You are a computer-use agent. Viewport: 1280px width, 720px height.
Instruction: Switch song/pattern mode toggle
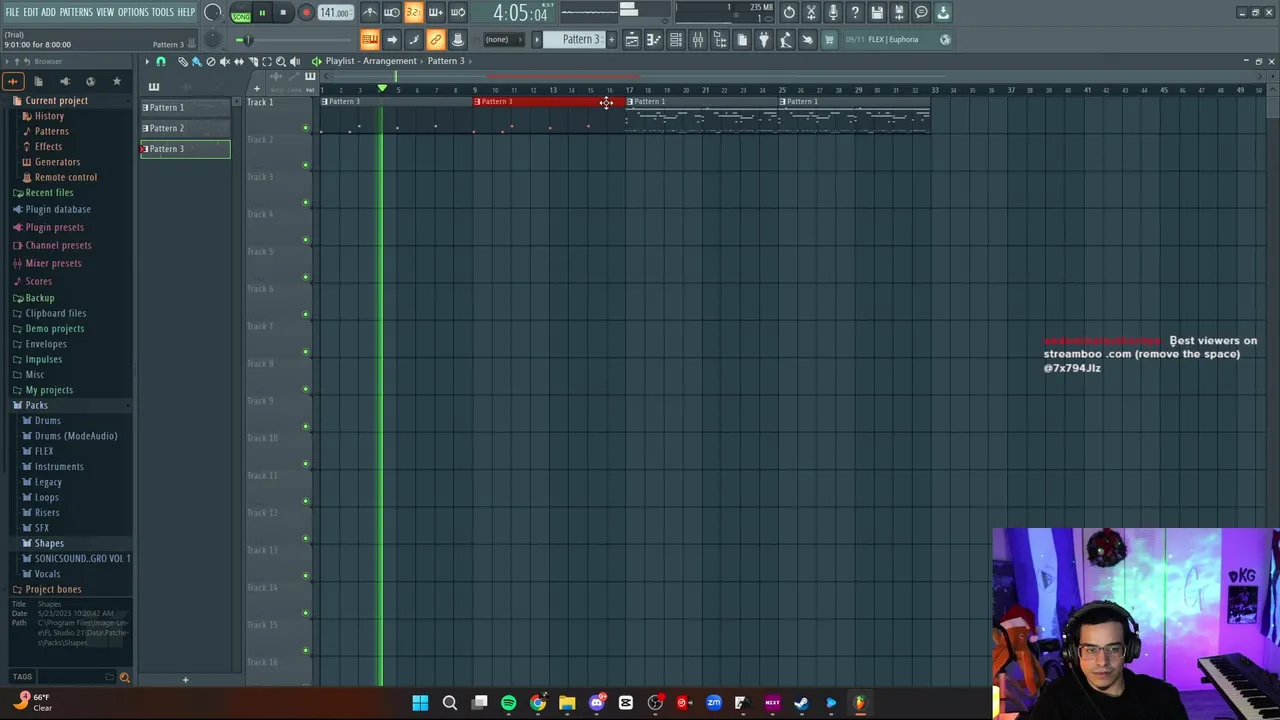point(241,13)
